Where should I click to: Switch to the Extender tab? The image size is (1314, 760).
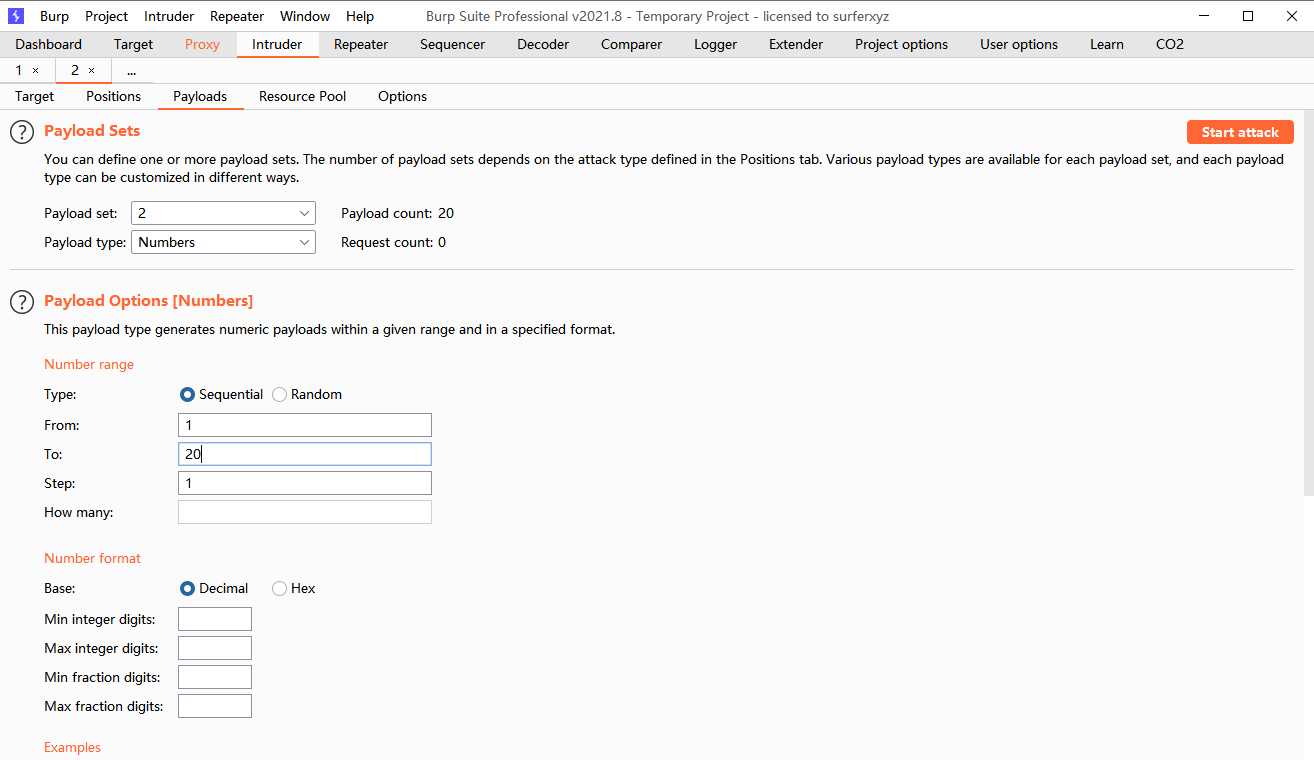(x=796, y=44)
